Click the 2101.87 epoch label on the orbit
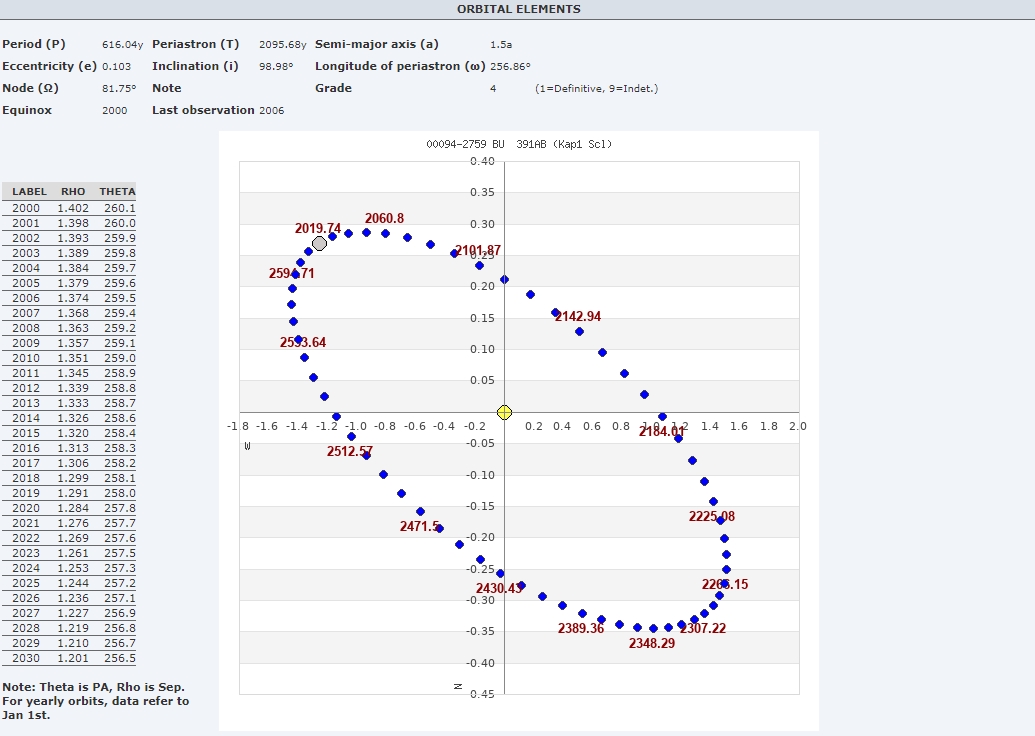1035x736 pixels. (x=478, y=250)
